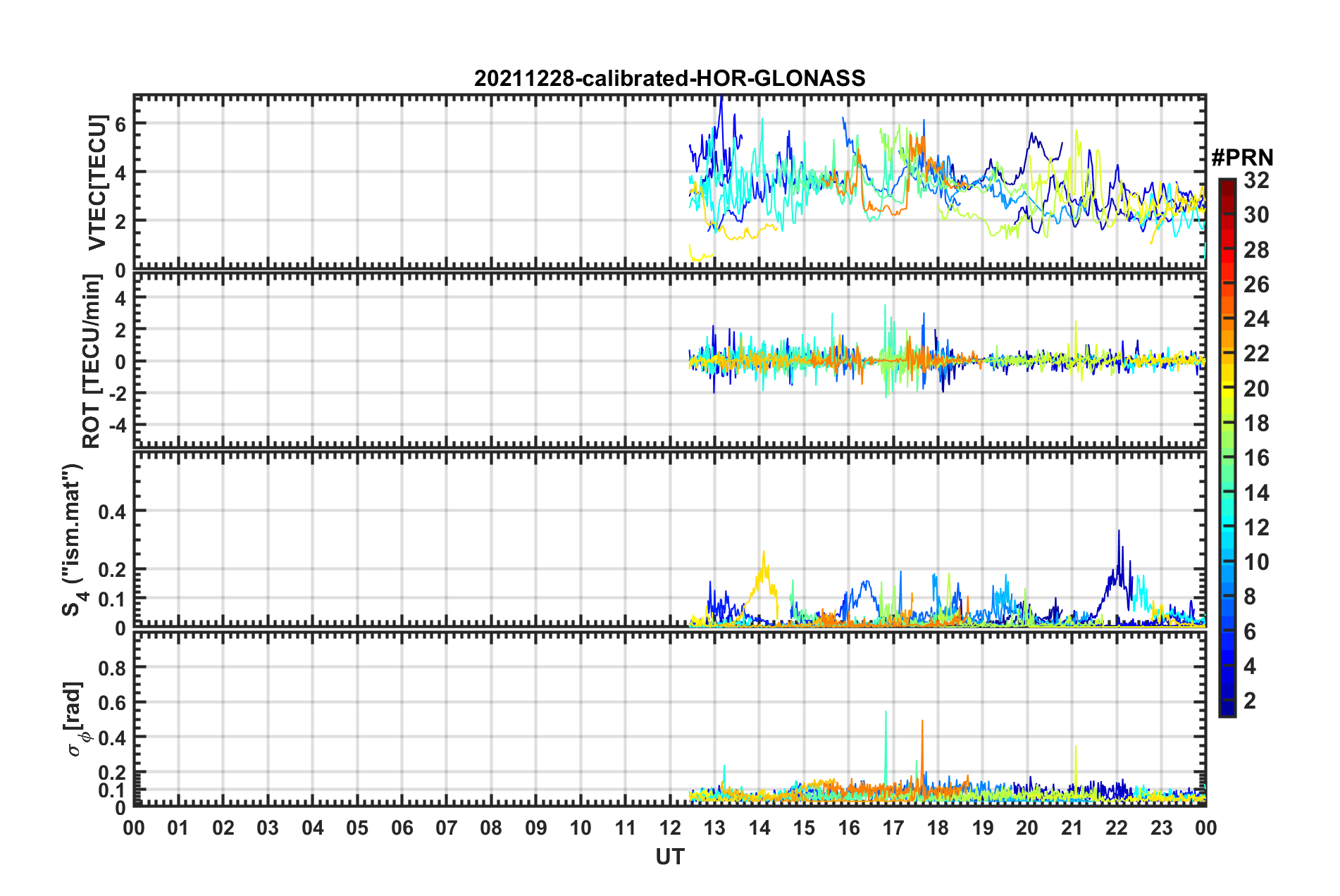The height and width of the screenshot is (896, 1340).
Task: Click the x-axis tick label 13
Action: pyautogui.click(x=714, y=828)
